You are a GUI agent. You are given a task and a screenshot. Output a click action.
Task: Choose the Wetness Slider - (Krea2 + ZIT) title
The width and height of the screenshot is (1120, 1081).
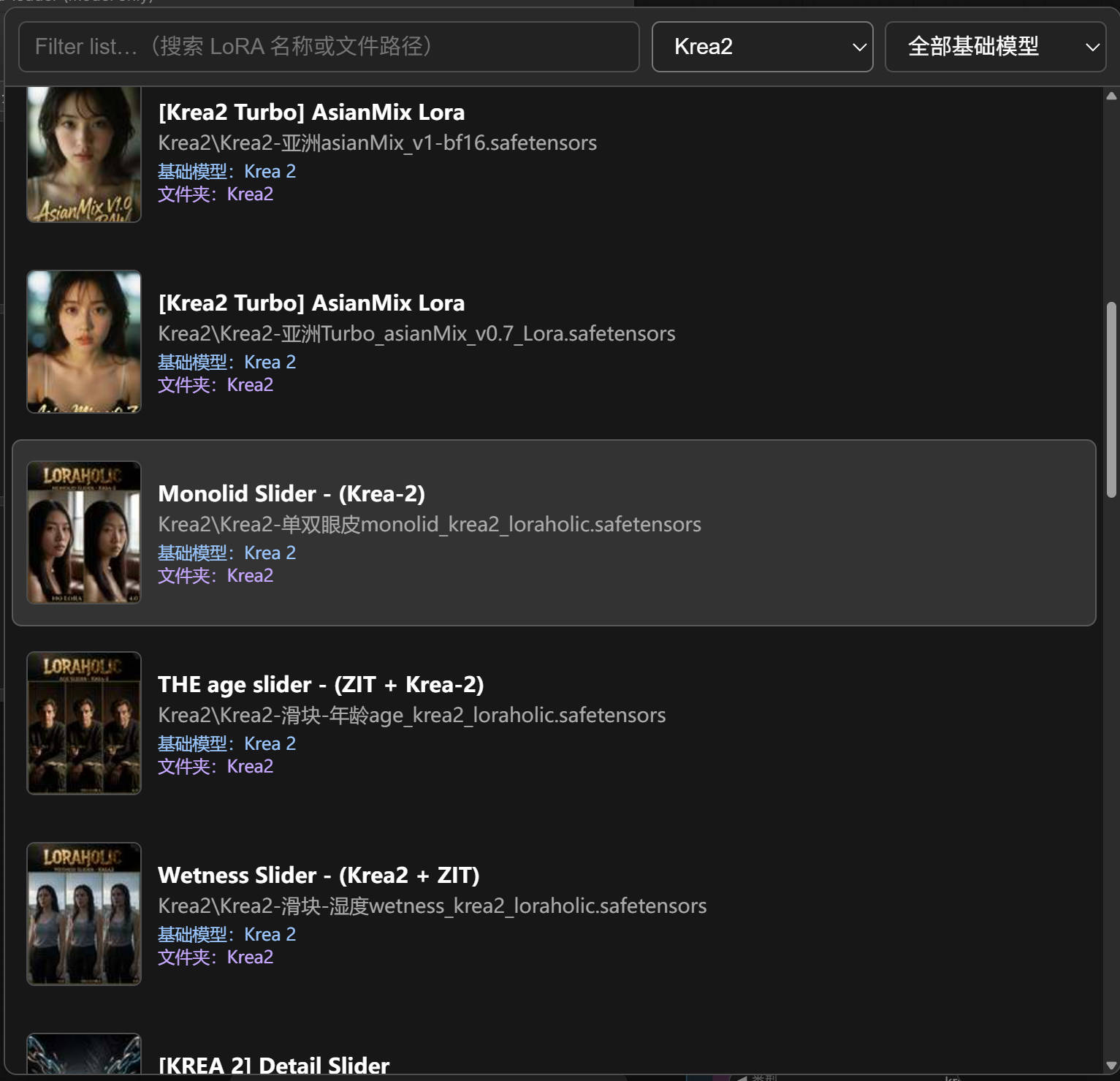(x=319, y=875)
